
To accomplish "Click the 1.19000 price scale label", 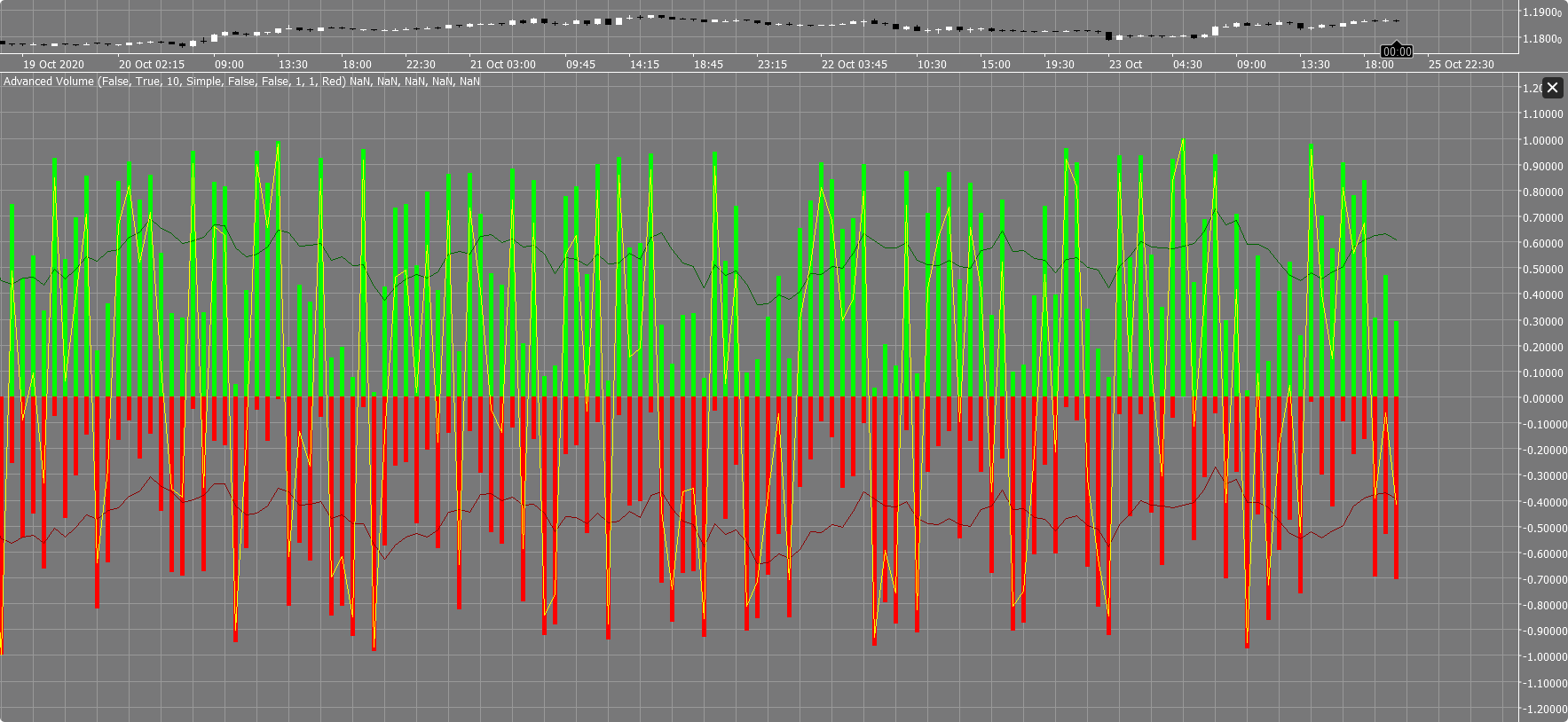I will (x=1542, y=12).
